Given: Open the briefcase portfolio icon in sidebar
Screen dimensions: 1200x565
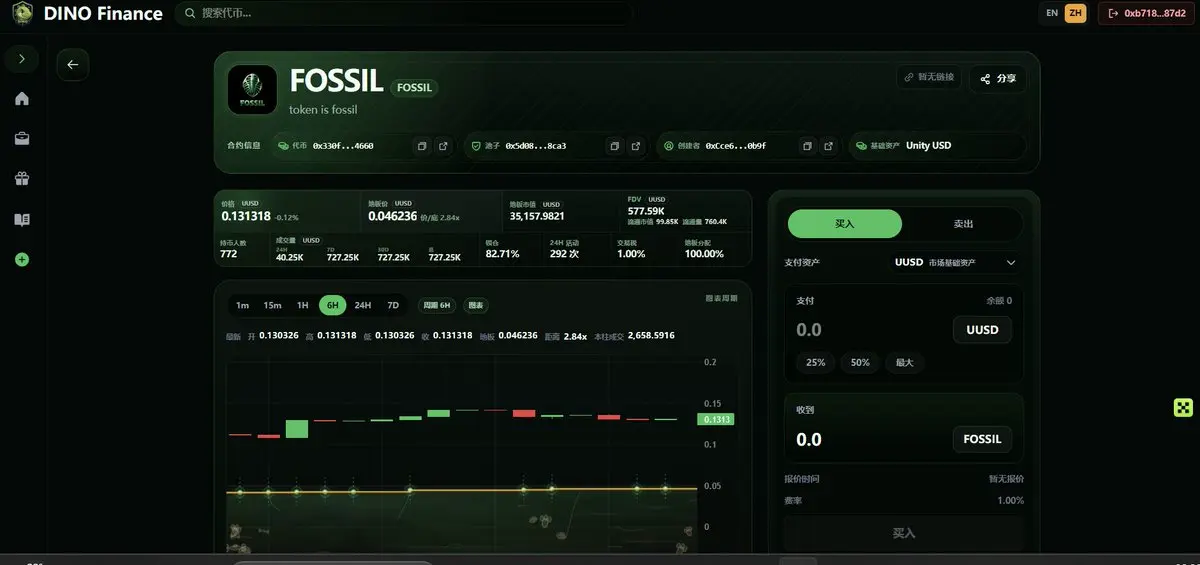Looking at the screenshot, I should tap(22, 139).
